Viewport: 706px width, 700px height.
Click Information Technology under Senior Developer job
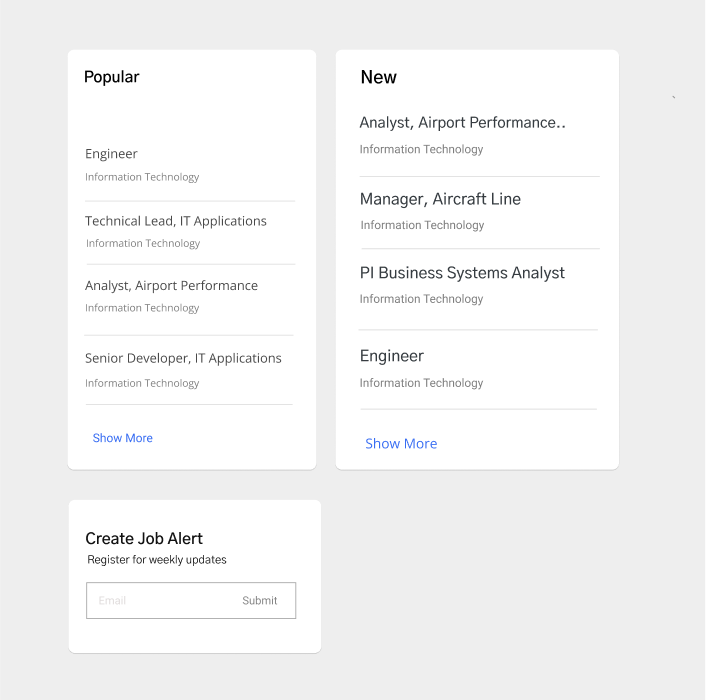click(142, 383)
